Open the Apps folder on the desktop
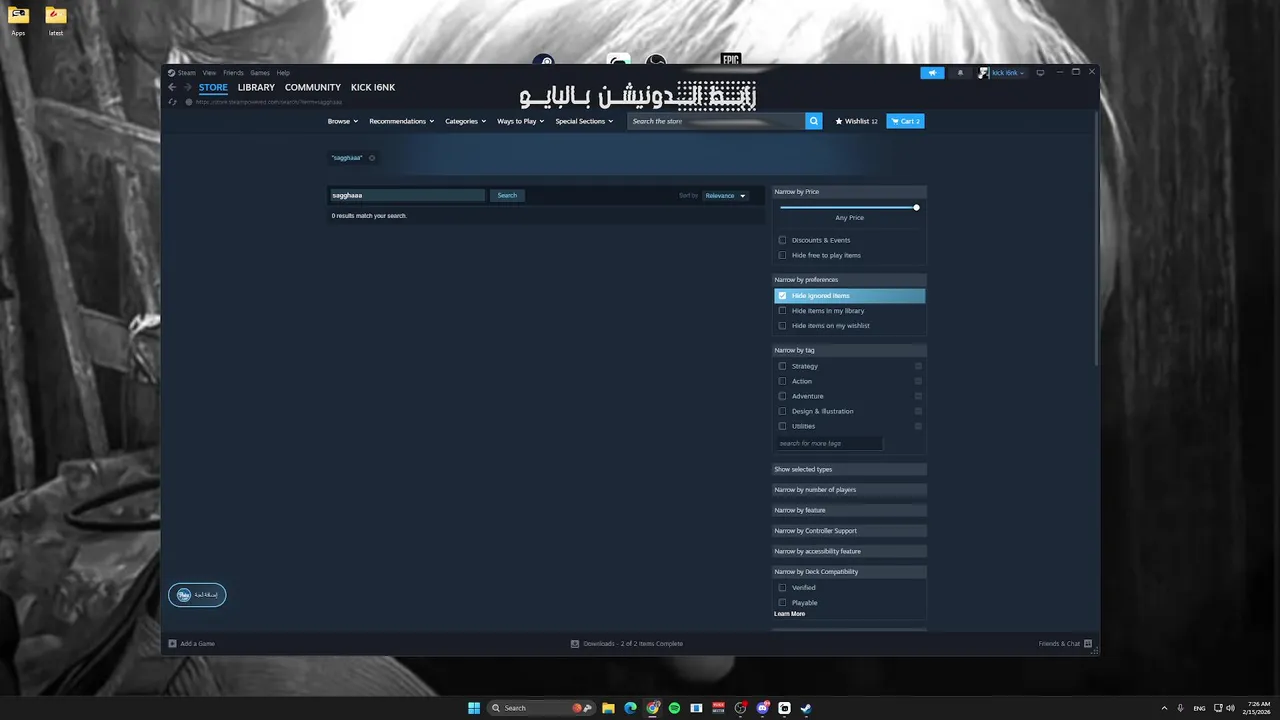 (x=18, y=20)
